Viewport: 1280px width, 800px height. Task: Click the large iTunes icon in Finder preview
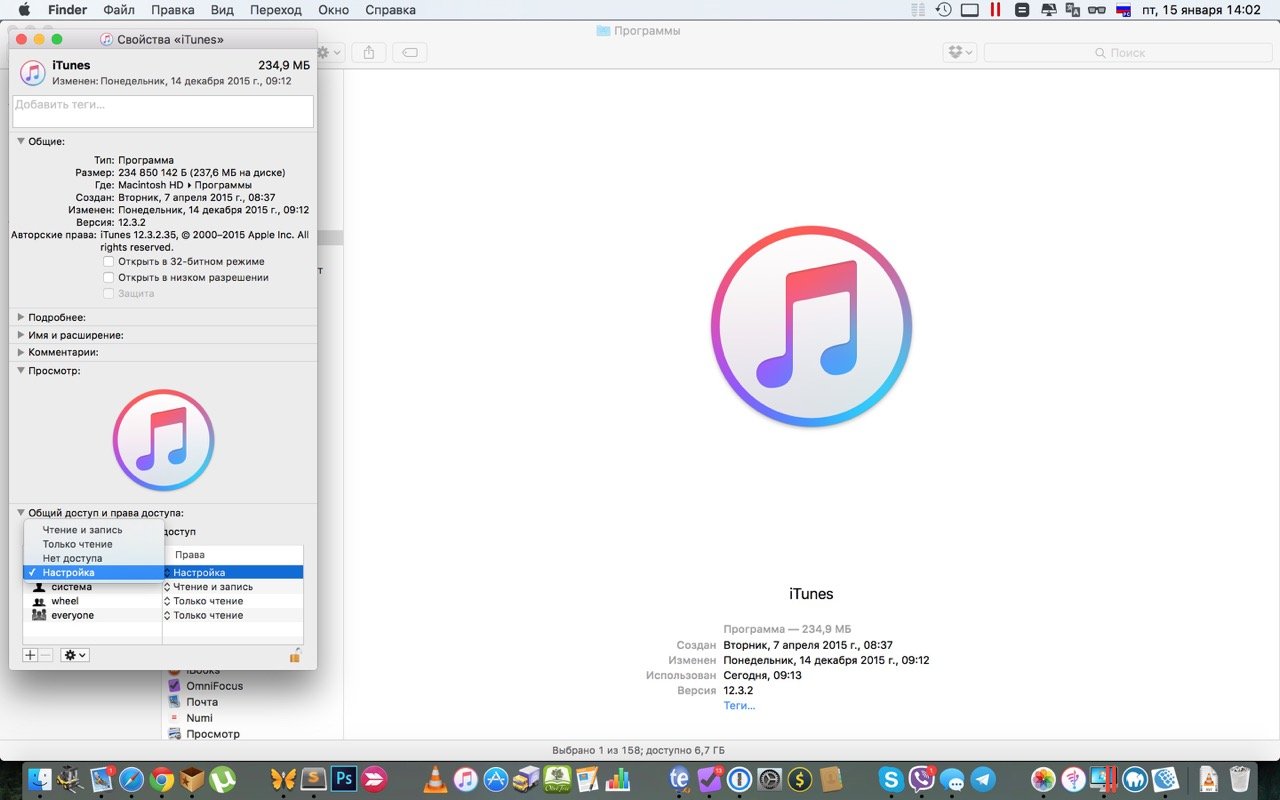[x=811, y=327]
